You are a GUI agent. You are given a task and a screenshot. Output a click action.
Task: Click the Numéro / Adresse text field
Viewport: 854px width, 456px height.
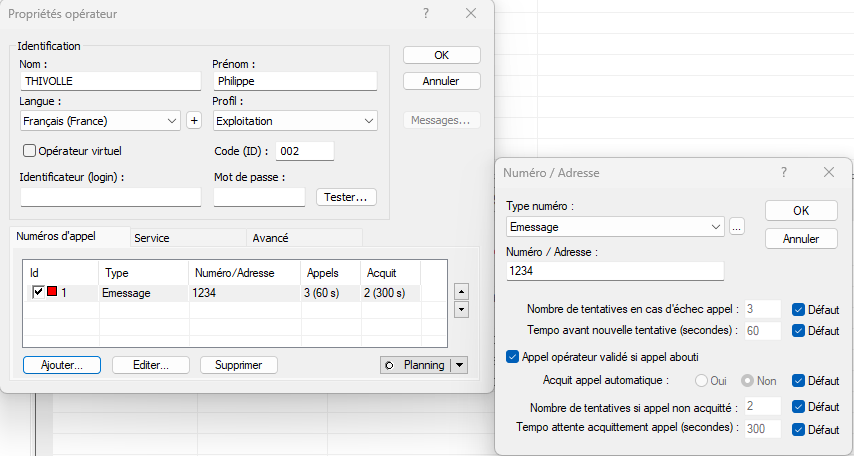[614, 271]
